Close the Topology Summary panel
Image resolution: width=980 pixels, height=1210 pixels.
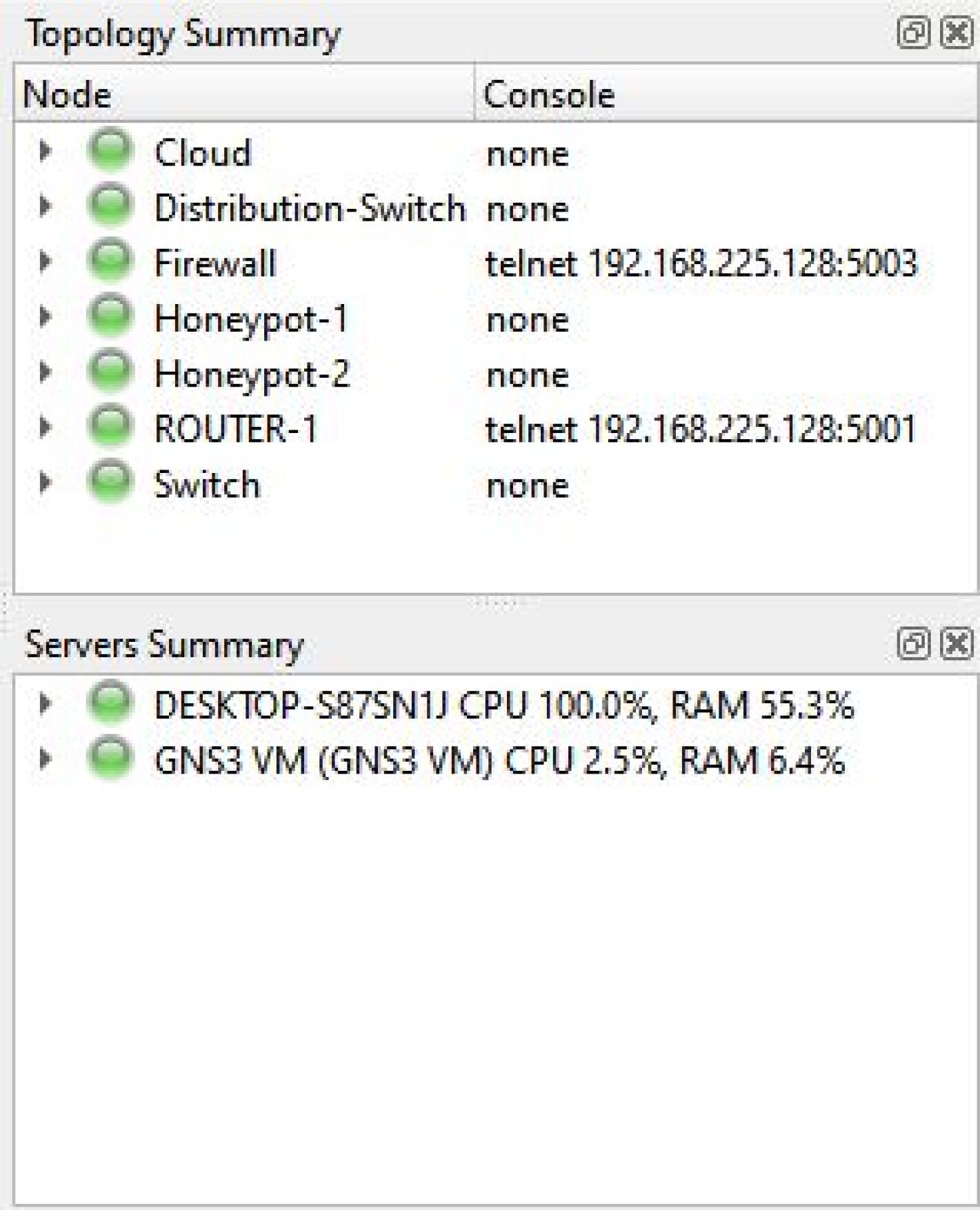pos(957,32)
